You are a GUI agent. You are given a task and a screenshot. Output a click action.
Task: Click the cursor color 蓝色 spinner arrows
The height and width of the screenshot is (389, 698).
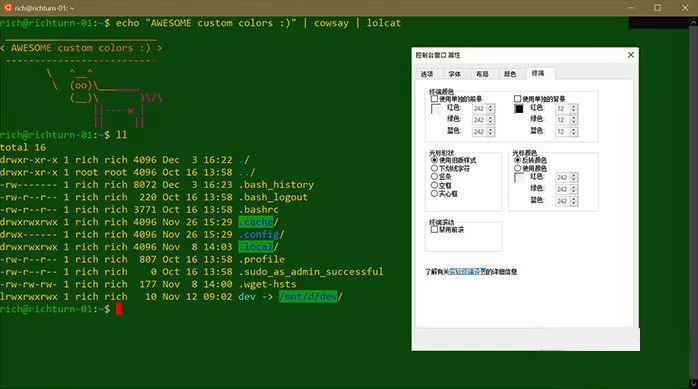574,201
